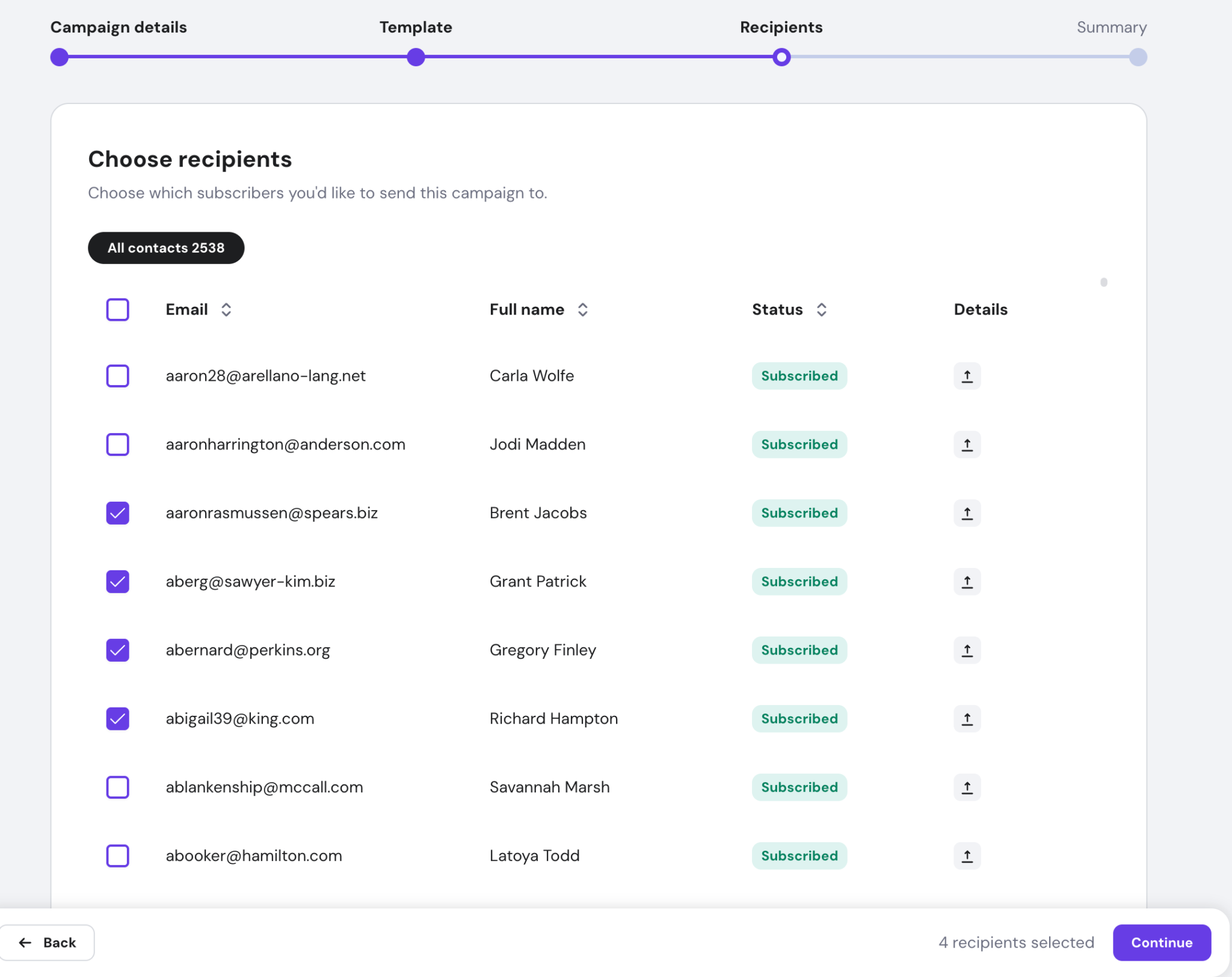This screenshot has height=977, width=1232.
Task: Click the Subscribed badge for Latoya Todd
Action: click(799, 855)
